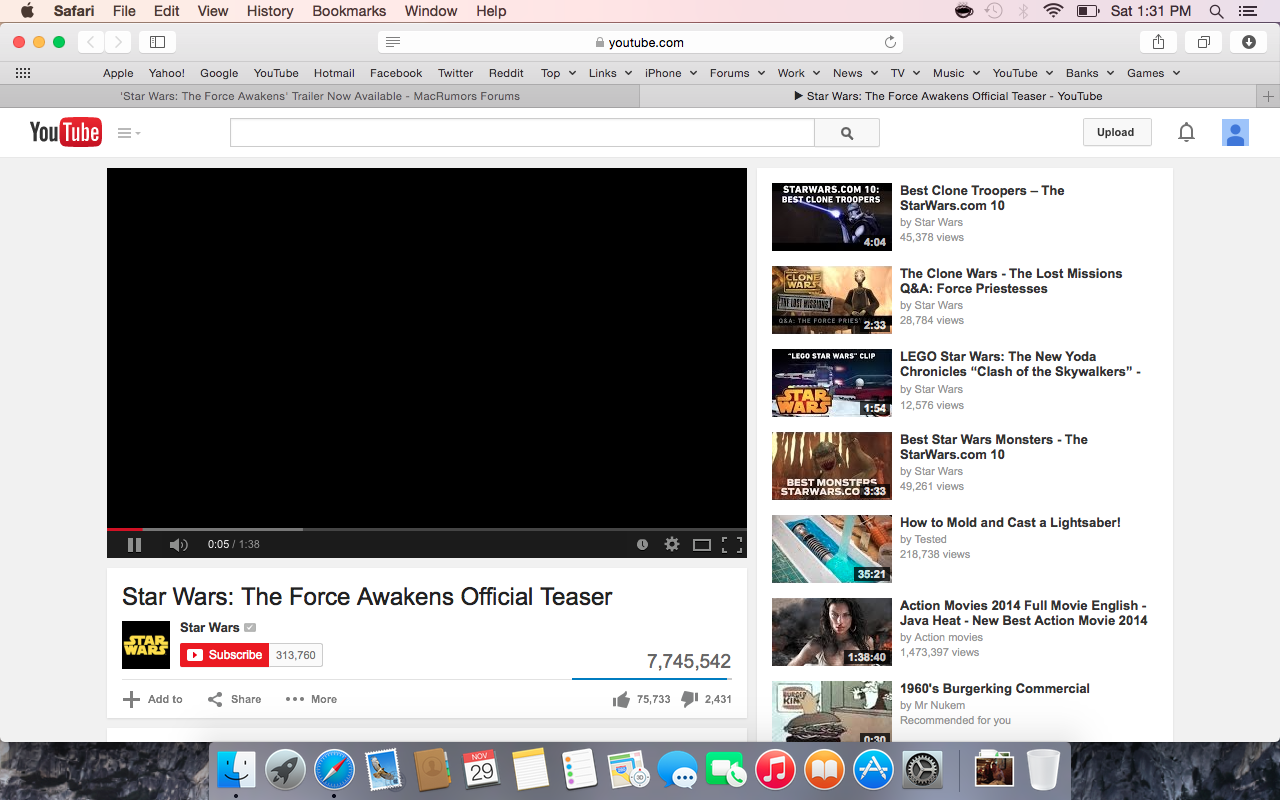The height and width of the screenshot is (800, 1280).
Task: Mute the video volume speaker icon
Action: point(178,545)
